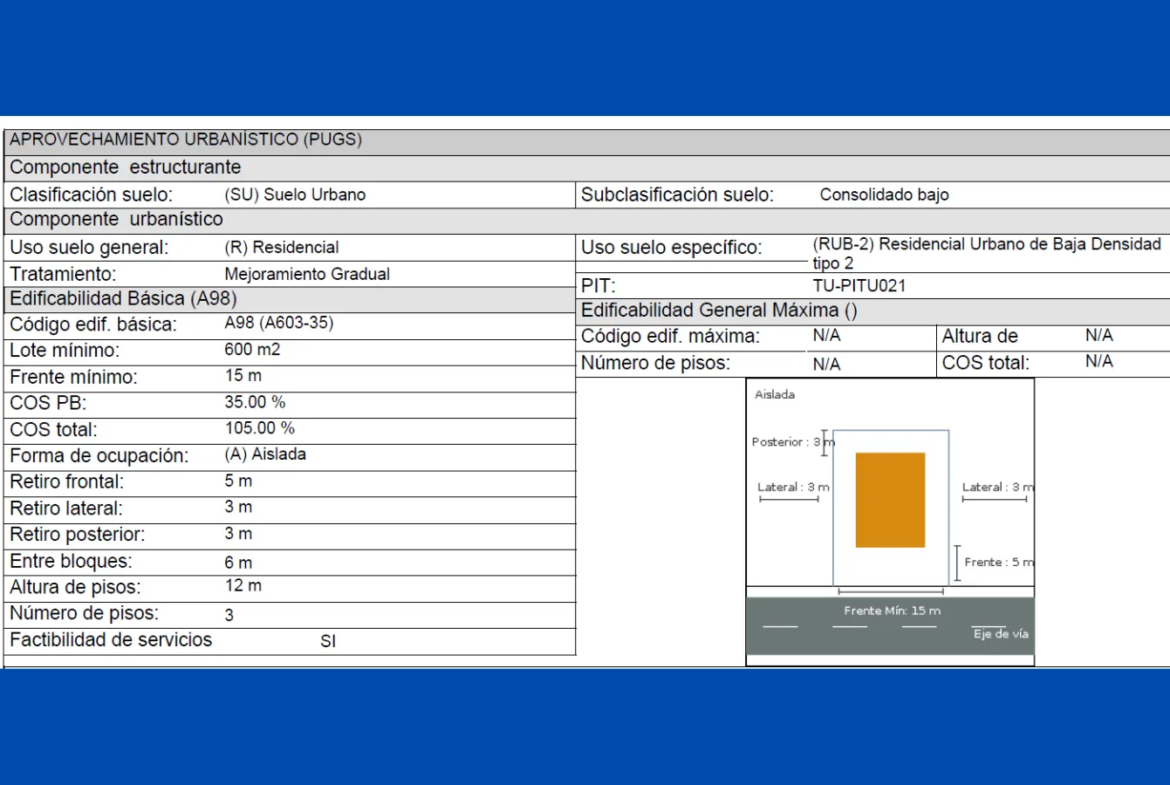Click the 'Factibilidad de servicios' label
The height and width of the screenshot is (785, 1170).
[x=110, y=640]
